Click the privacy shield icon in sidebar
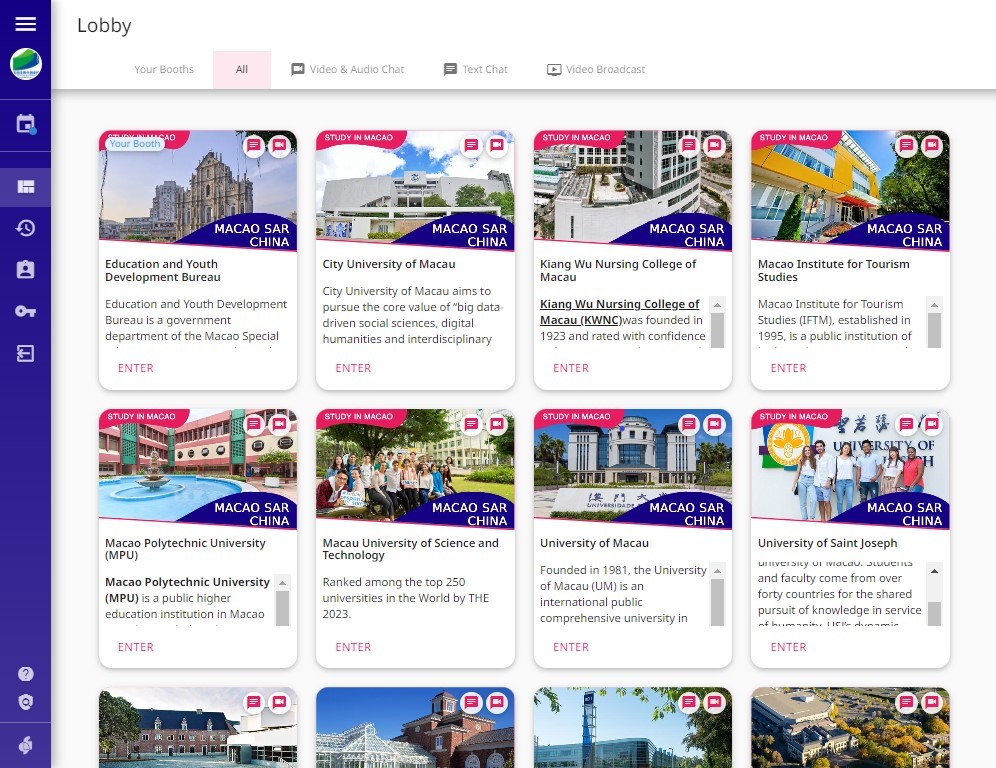The image size is (996, 768). pos(25,702)
